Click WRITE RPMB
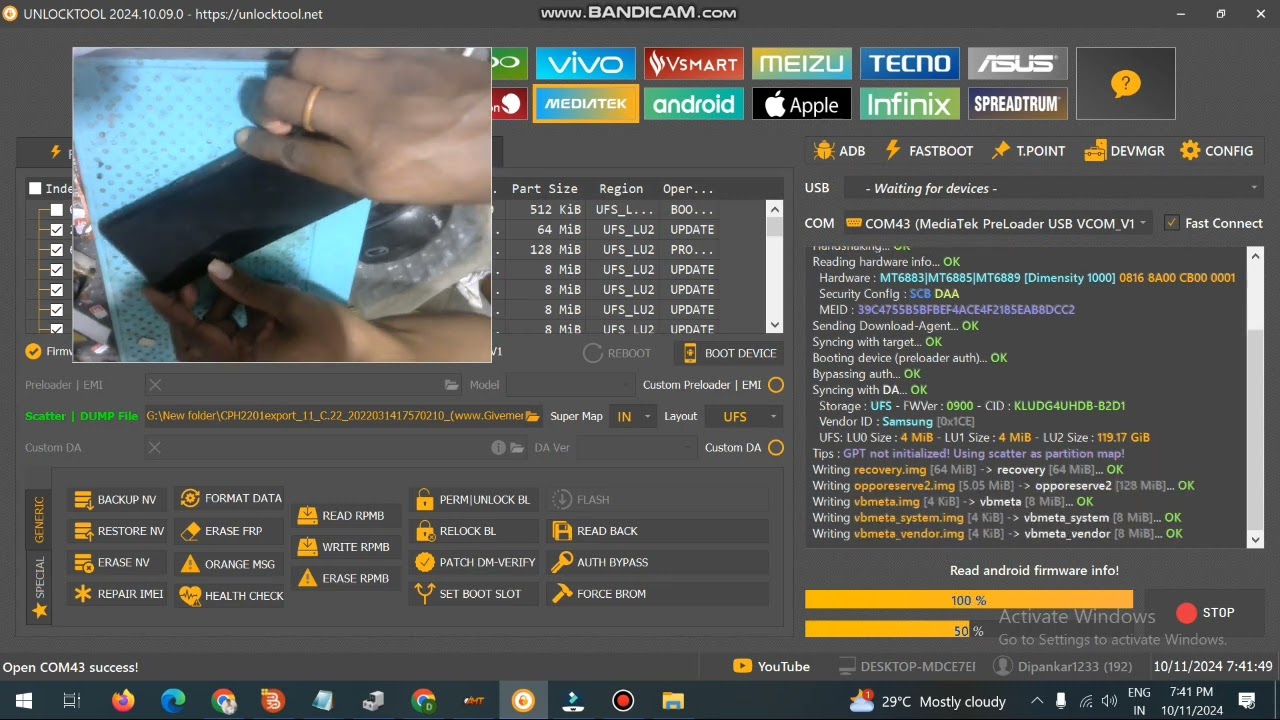The image size is (1280, 720). (344, 547)
